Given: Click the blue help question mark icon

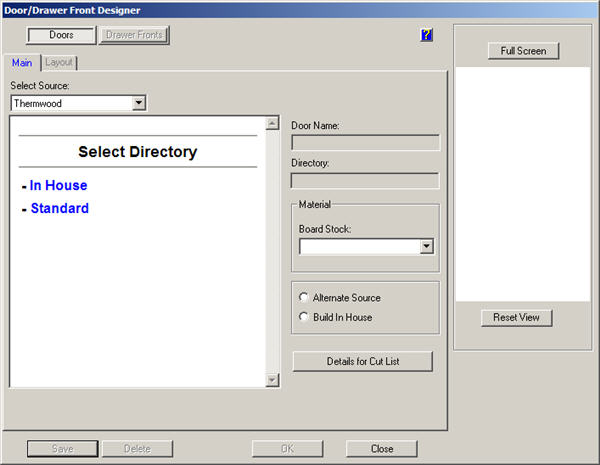Looking at the screenshot, I should pos(427,35).
